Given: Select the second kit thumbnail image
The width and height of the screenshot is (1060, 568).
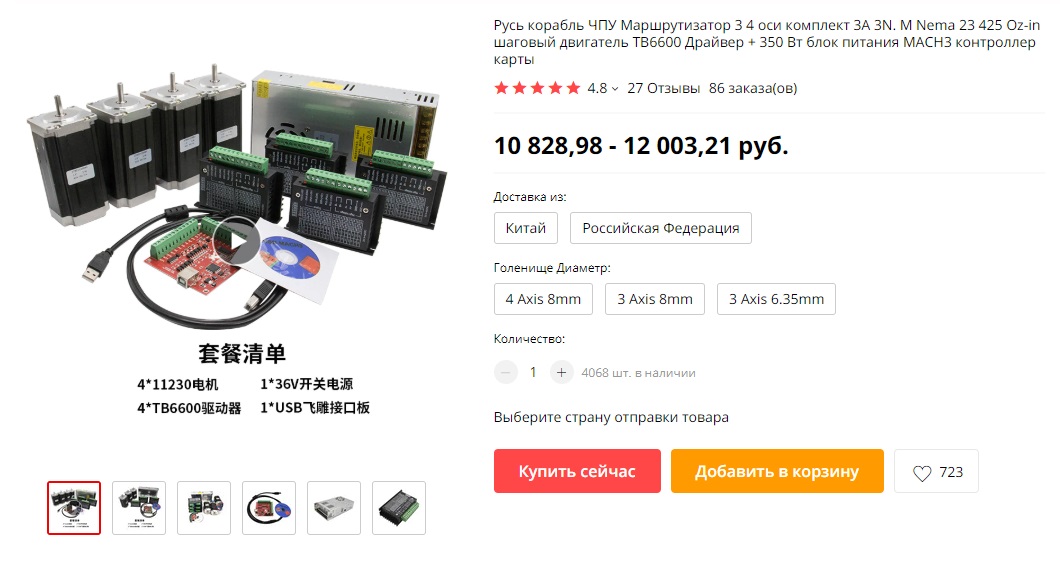Looking at the screenshot, I should click(x=139, y=508).
